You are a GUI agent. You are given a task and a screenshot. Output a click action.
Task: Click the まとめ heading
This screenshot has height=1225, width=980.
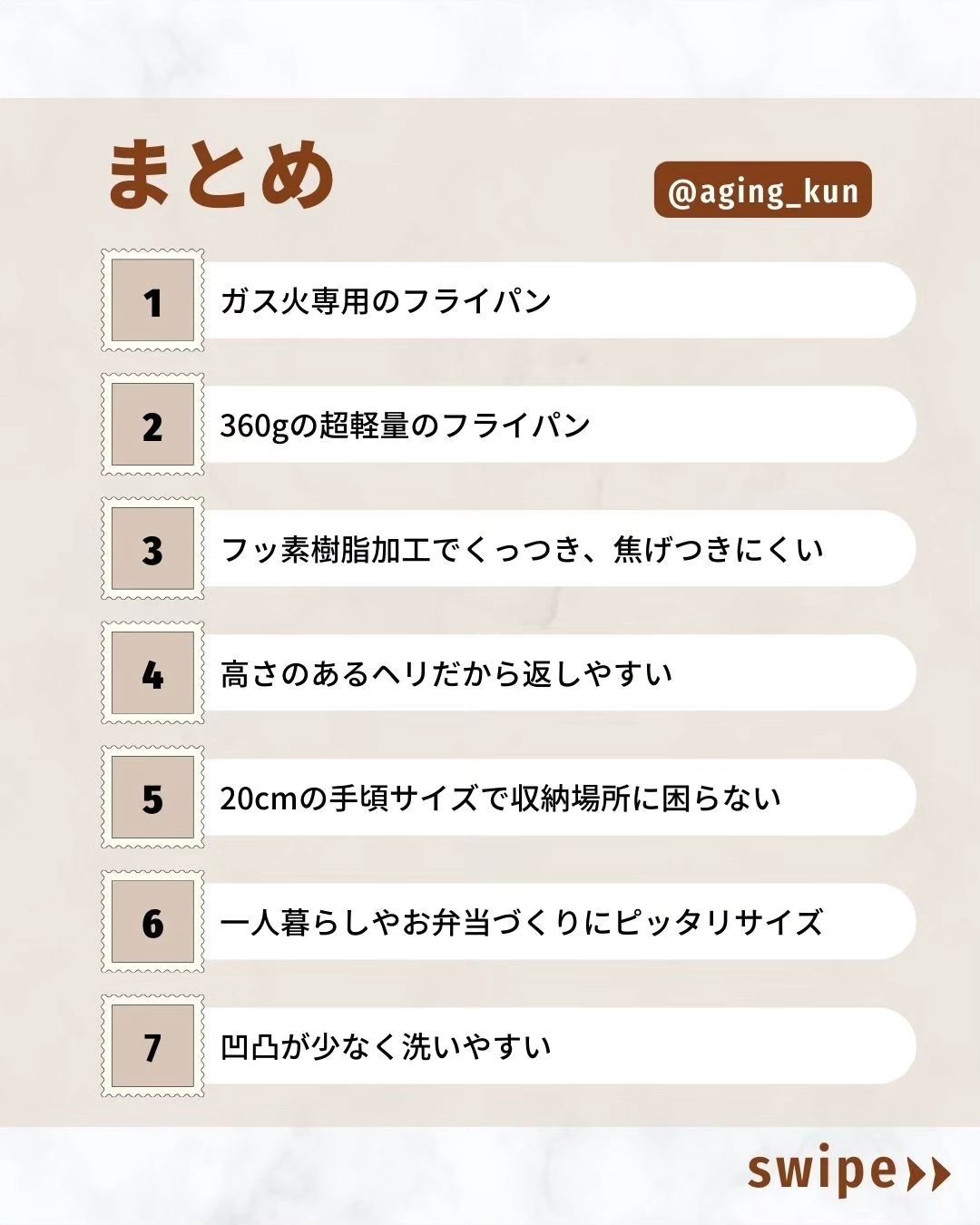click(221, 174)
